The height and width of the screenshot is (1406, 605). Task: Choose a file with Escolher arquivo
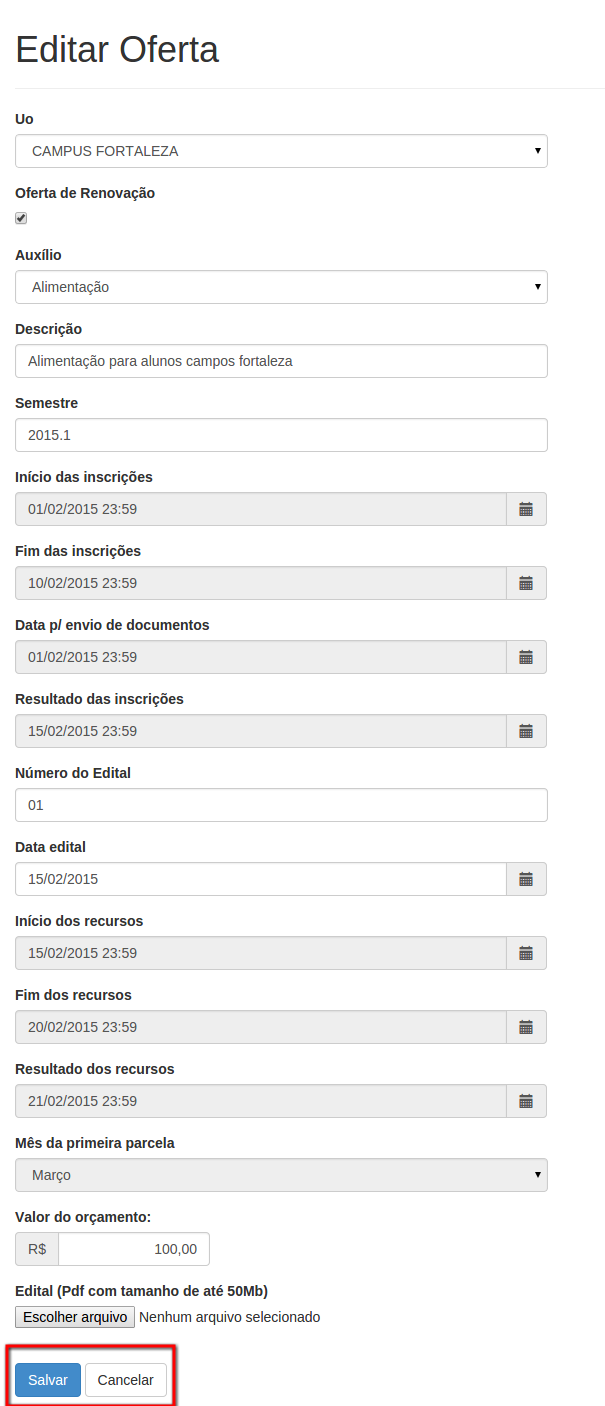75,1317
